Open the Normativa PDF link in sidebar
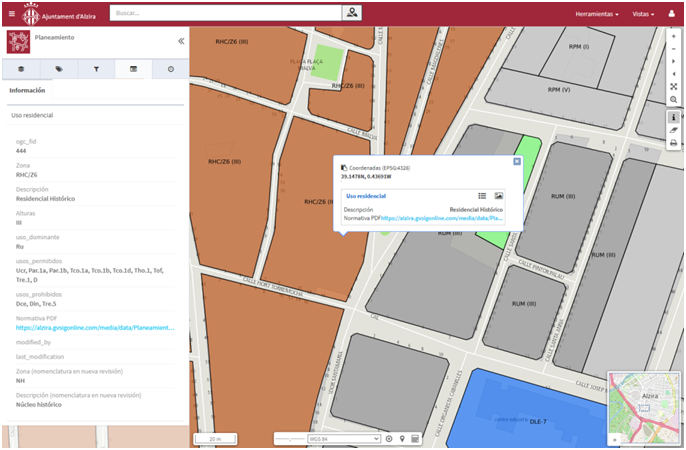Screen dimensions: 686x450 coord(95,328)
